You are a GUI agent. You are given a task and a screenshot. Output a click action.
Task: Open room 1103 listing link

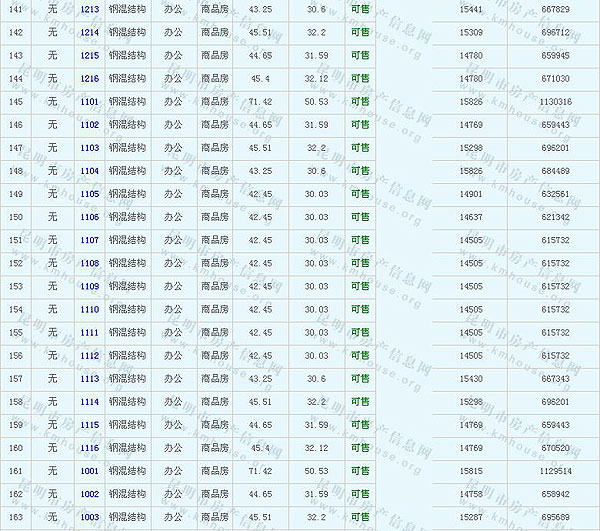[x=89, y=148]
